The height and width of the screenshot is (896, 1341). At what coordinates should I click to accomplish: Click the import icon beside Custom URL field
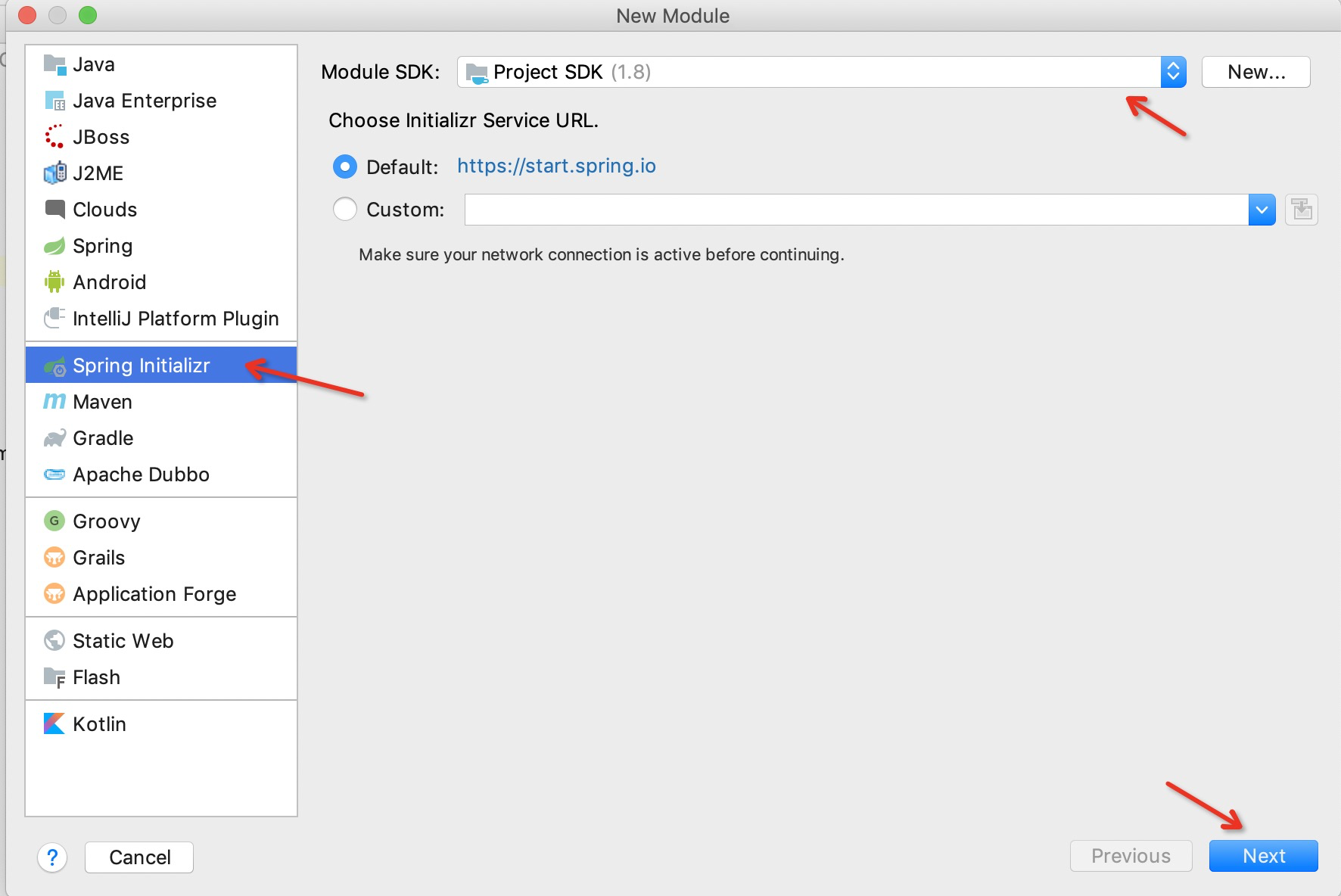(1302, 210)
